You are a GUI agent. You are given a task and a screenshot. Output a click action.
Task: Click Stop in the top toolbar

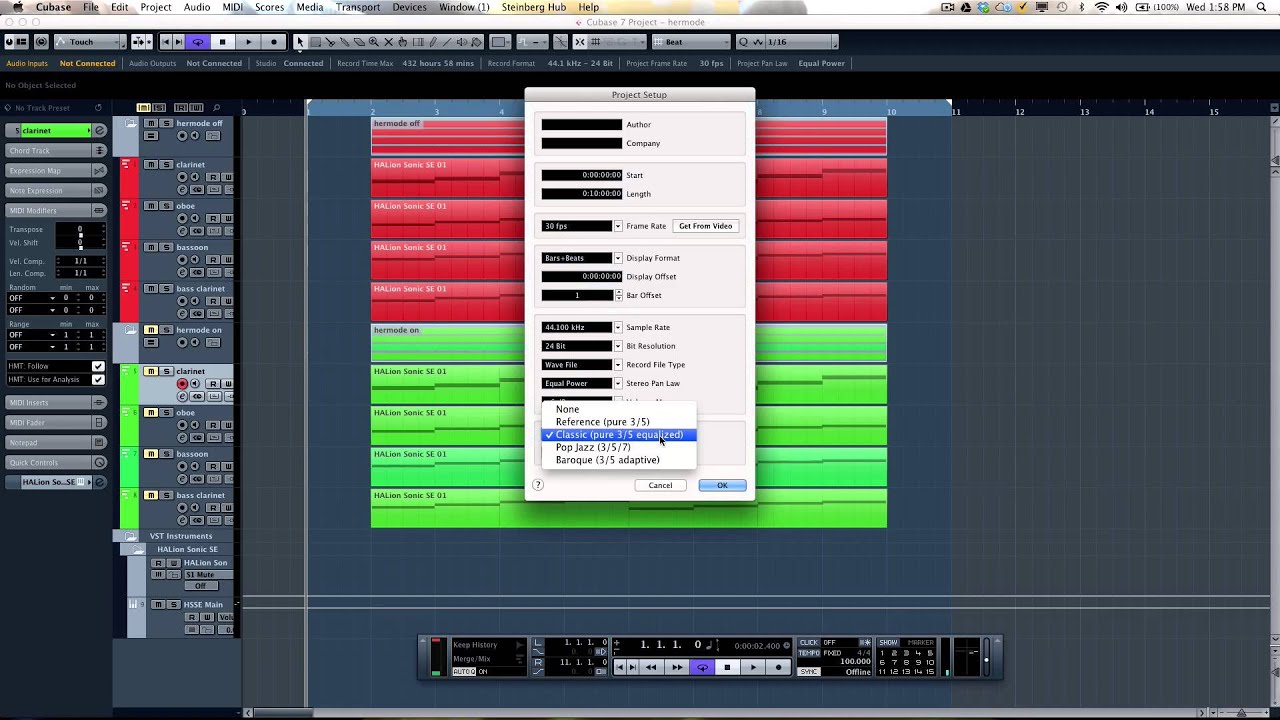click(223, 42)
